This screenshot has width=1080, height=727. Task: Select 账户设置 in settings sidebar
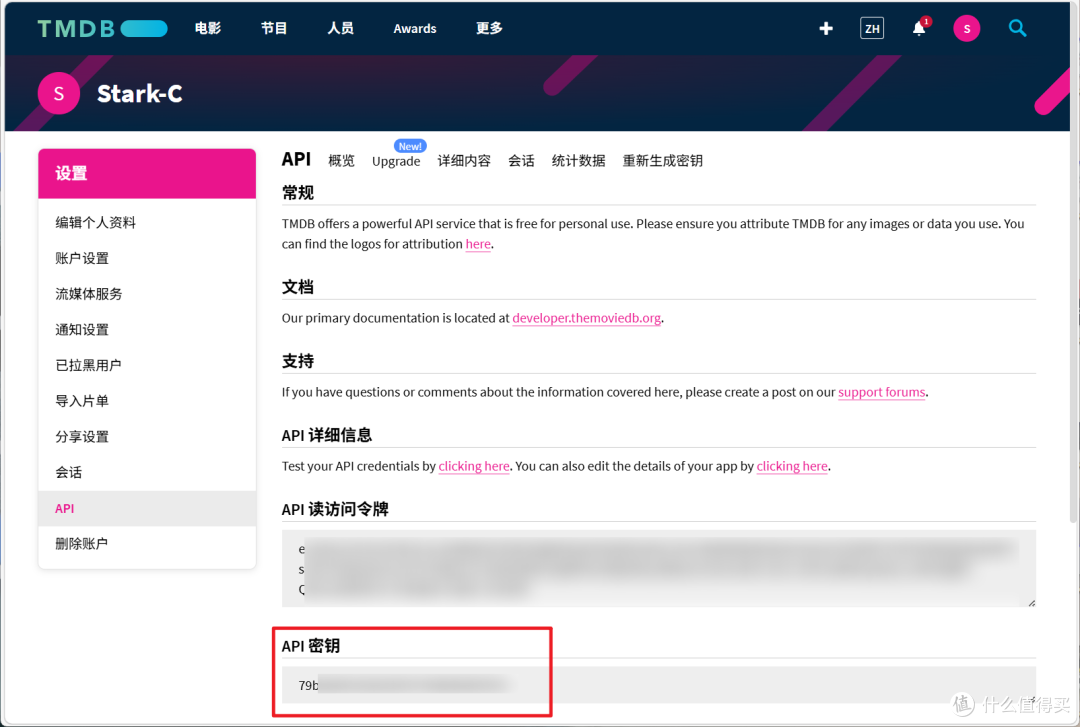click(x=147, y=258)
